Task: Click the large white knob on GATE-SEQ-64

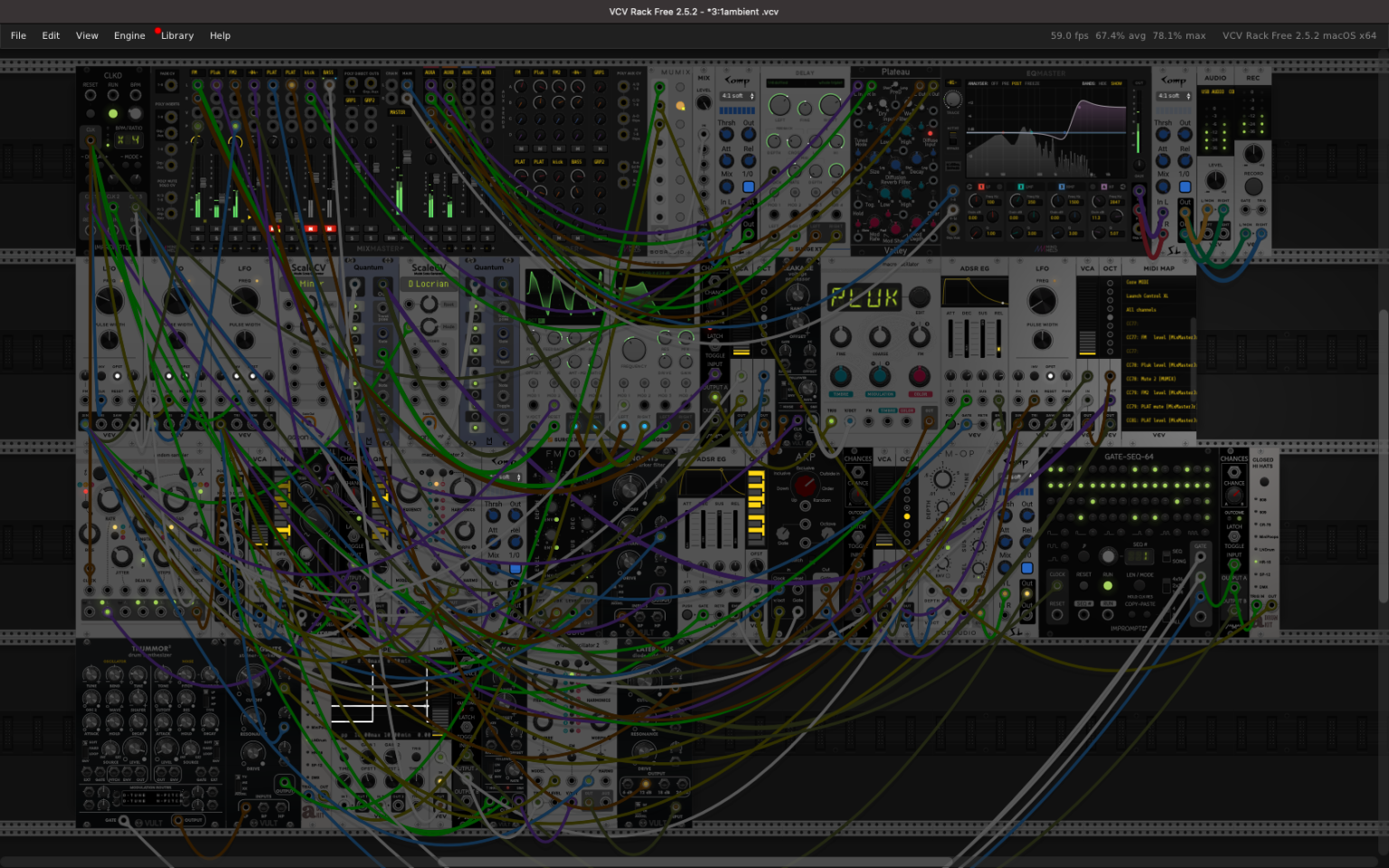Action: click(1108, 556)
